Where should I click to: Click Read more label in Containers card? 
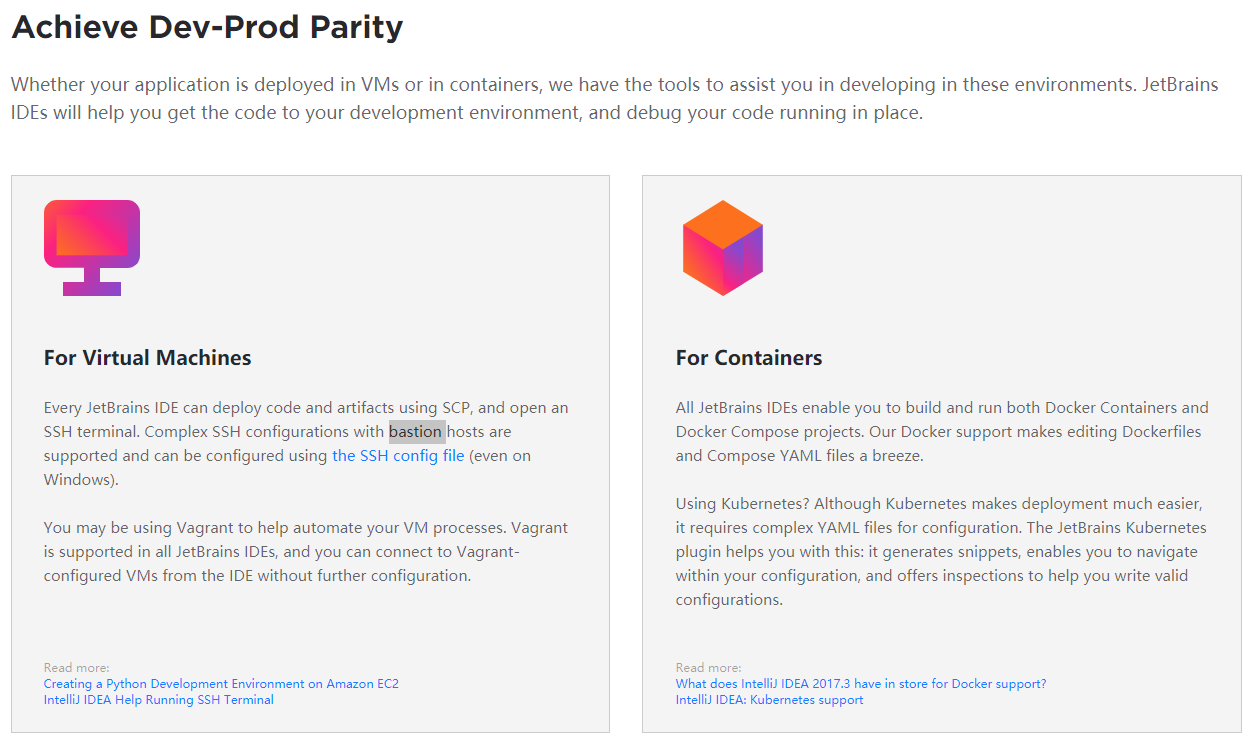click(708, 668)
